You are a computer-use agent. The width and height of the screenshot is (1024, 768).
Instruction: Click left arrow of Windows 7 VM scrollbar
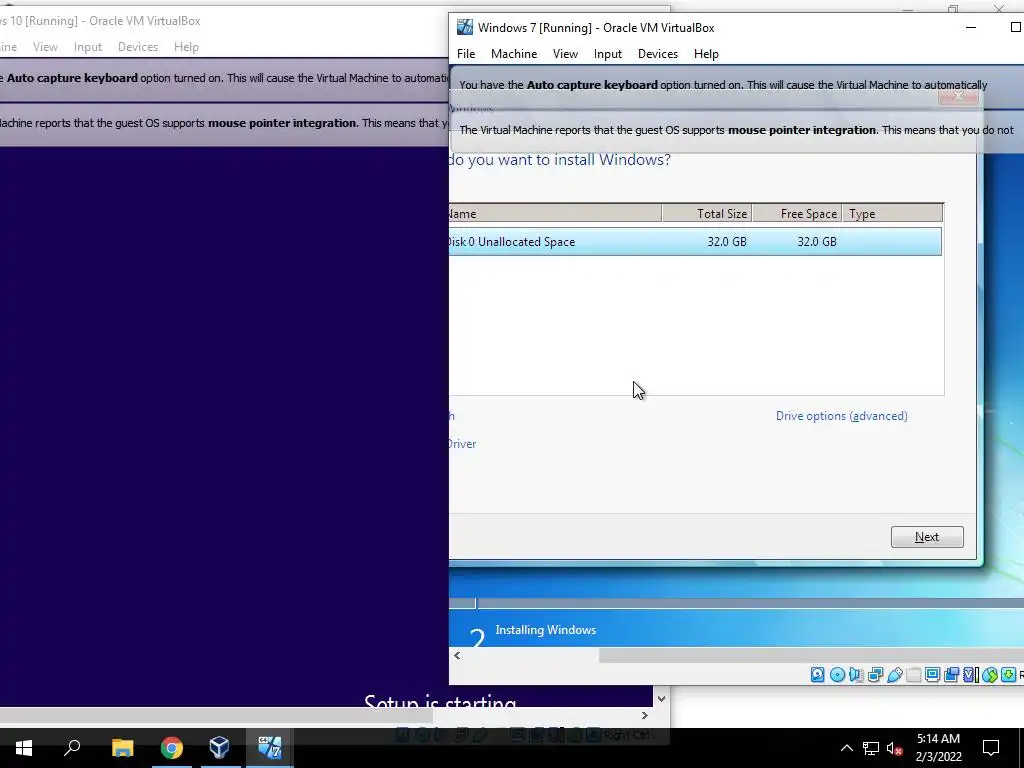click(x=457, y=655)
